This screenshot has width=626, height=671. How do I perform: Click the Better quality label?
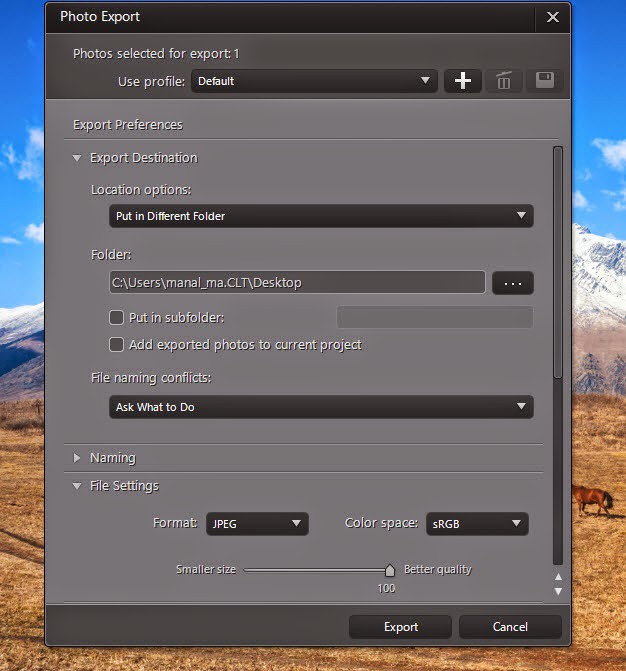(438, 570)
